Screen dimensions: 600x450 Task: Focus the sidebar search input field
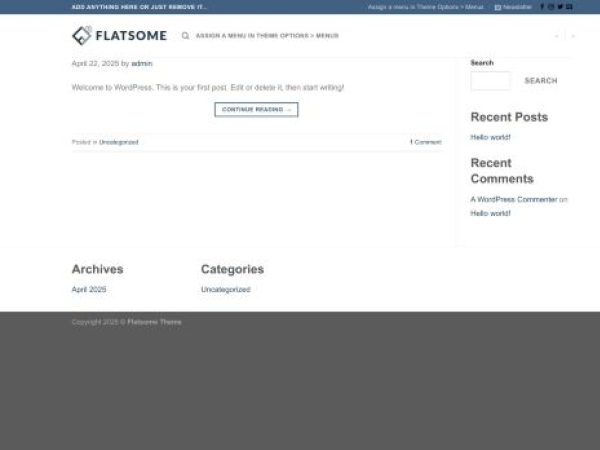coord(490,81)
